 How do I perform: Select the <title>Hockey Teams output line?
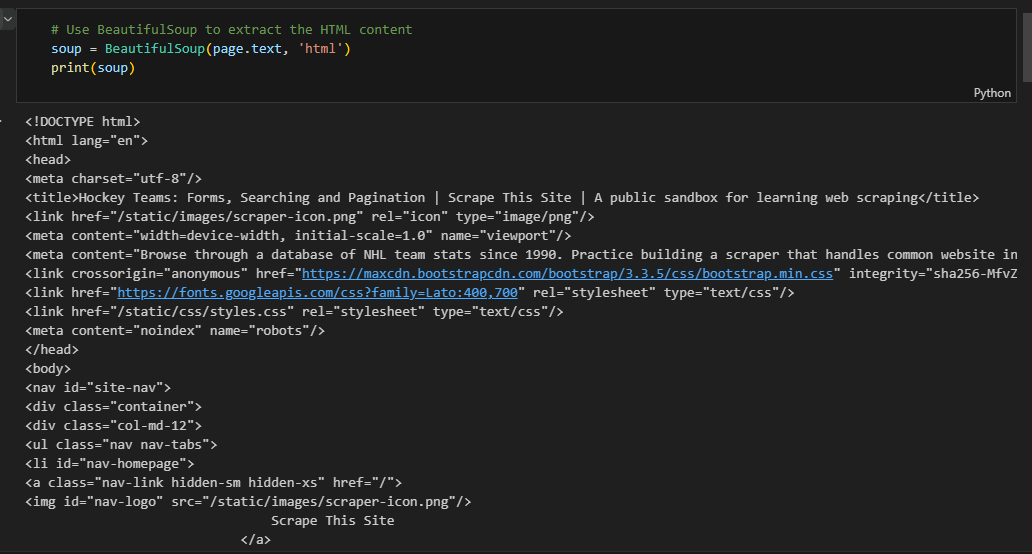click(x=502, y=197)
